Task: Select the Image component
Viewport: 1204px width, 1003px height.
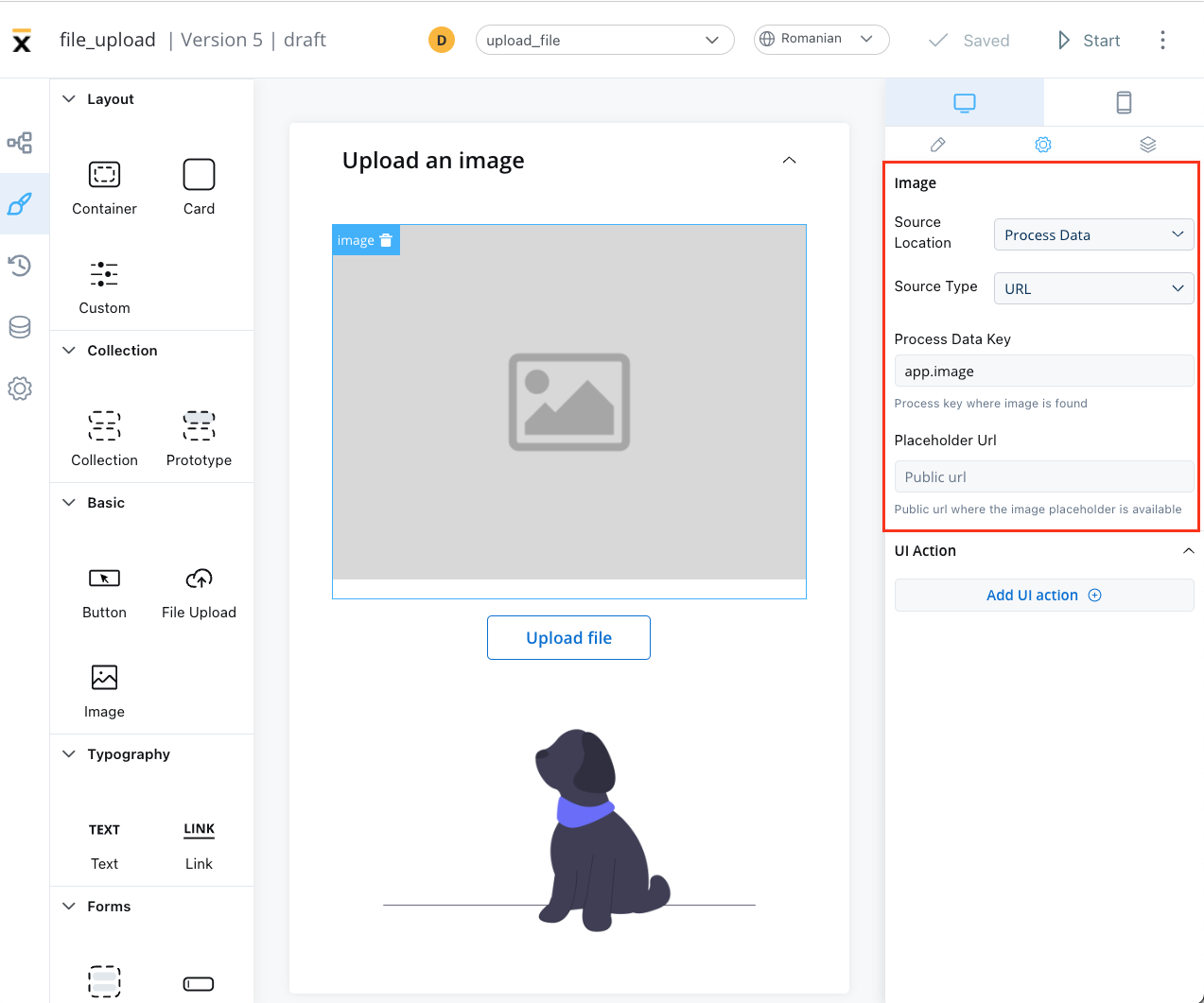Action: click(x=104, y=691)
